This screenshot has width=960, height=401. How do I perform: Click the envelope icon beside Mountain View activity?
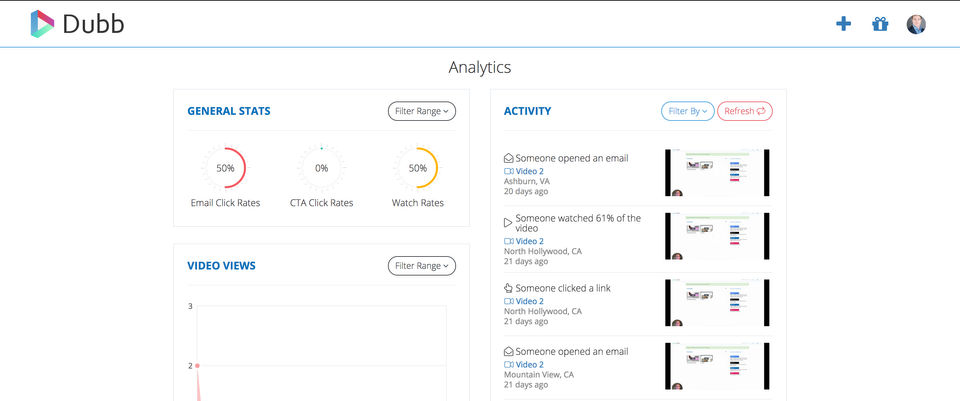pos(508,352)
